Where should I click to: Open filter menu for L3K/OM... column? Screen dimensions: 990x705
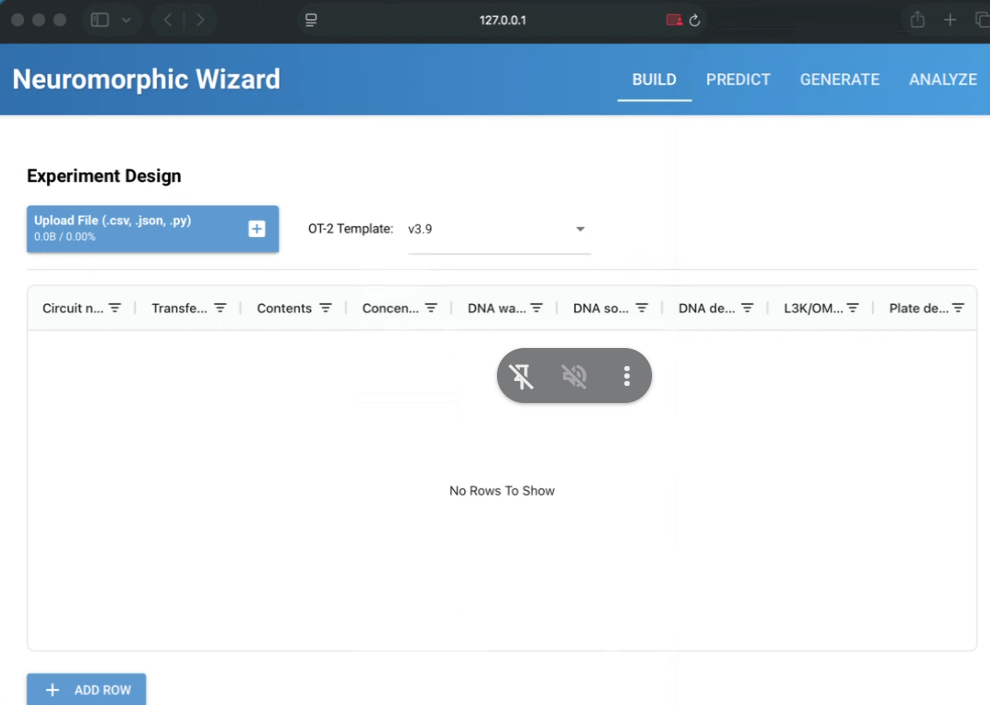click(853, 308)
